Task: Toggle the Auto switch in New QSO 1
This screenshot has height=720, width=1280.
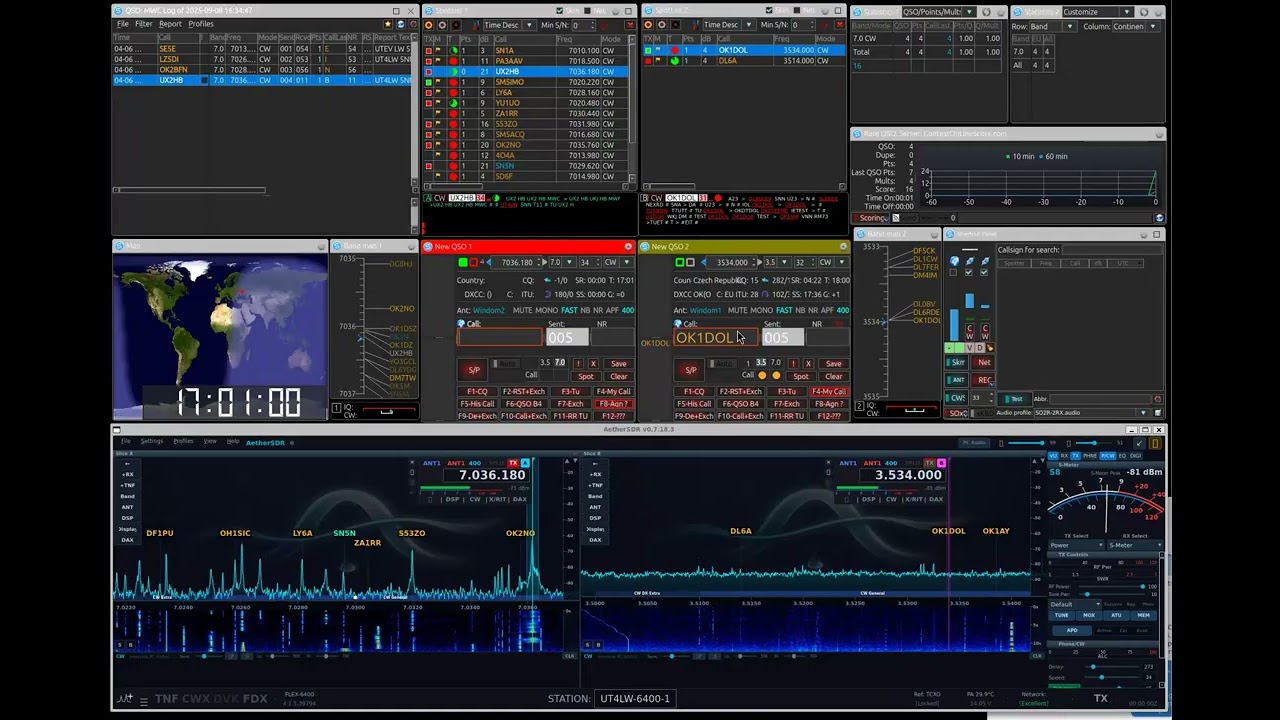Action: [x=507, y=364]
